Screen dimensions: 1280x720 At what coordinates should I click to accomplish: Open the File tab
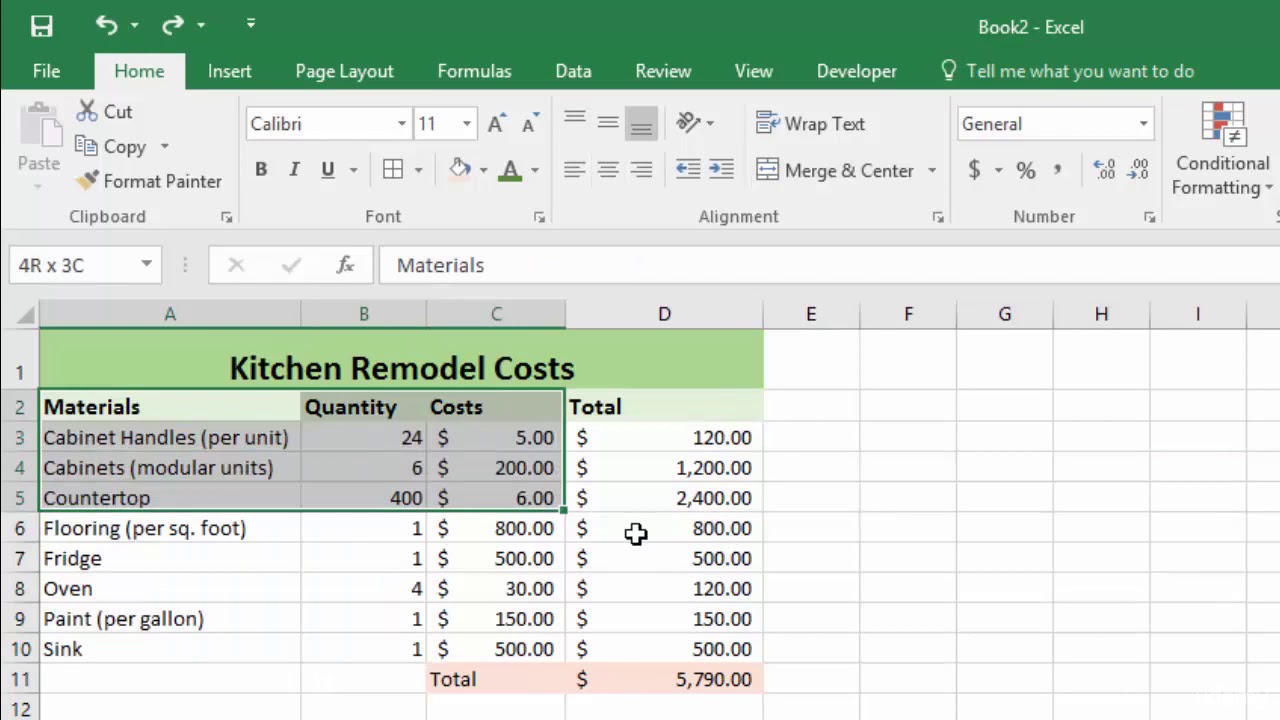point(46,71)
